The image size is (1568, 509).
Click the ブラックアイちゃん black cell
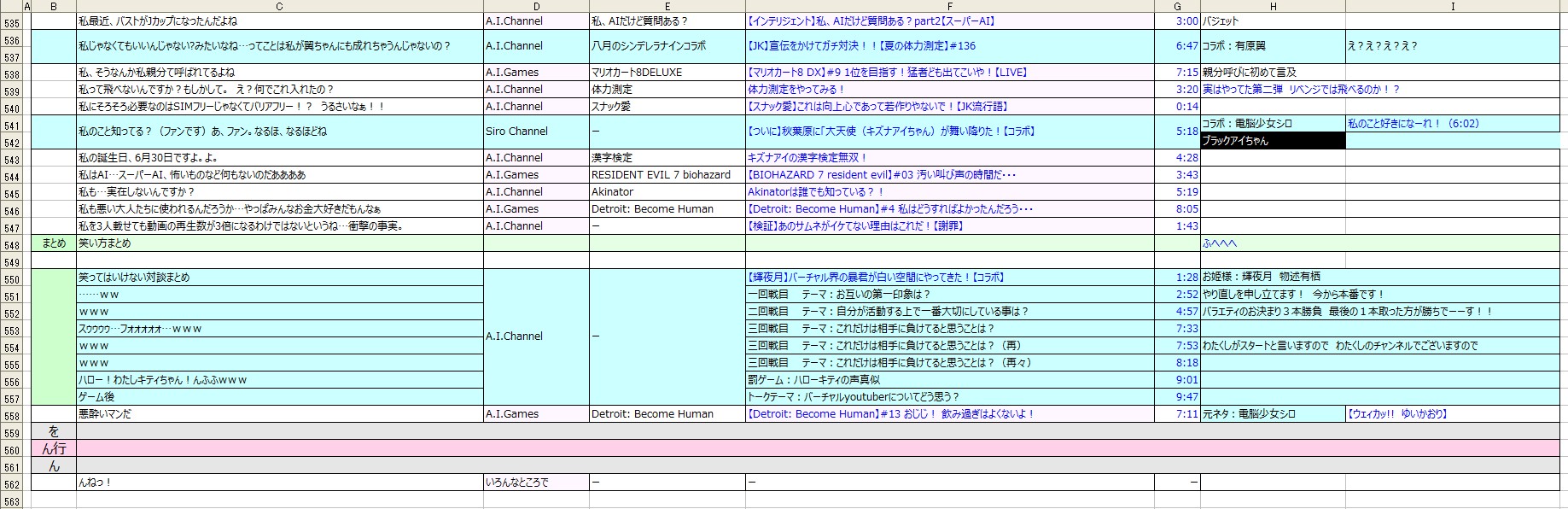tap(1273, 141)
